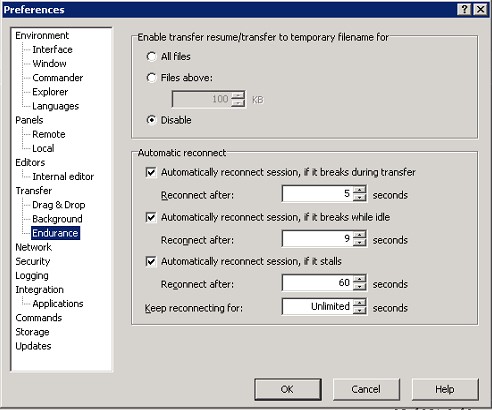Select the Disable radio button
Screen dimensions: 492x410
(151, 120)
